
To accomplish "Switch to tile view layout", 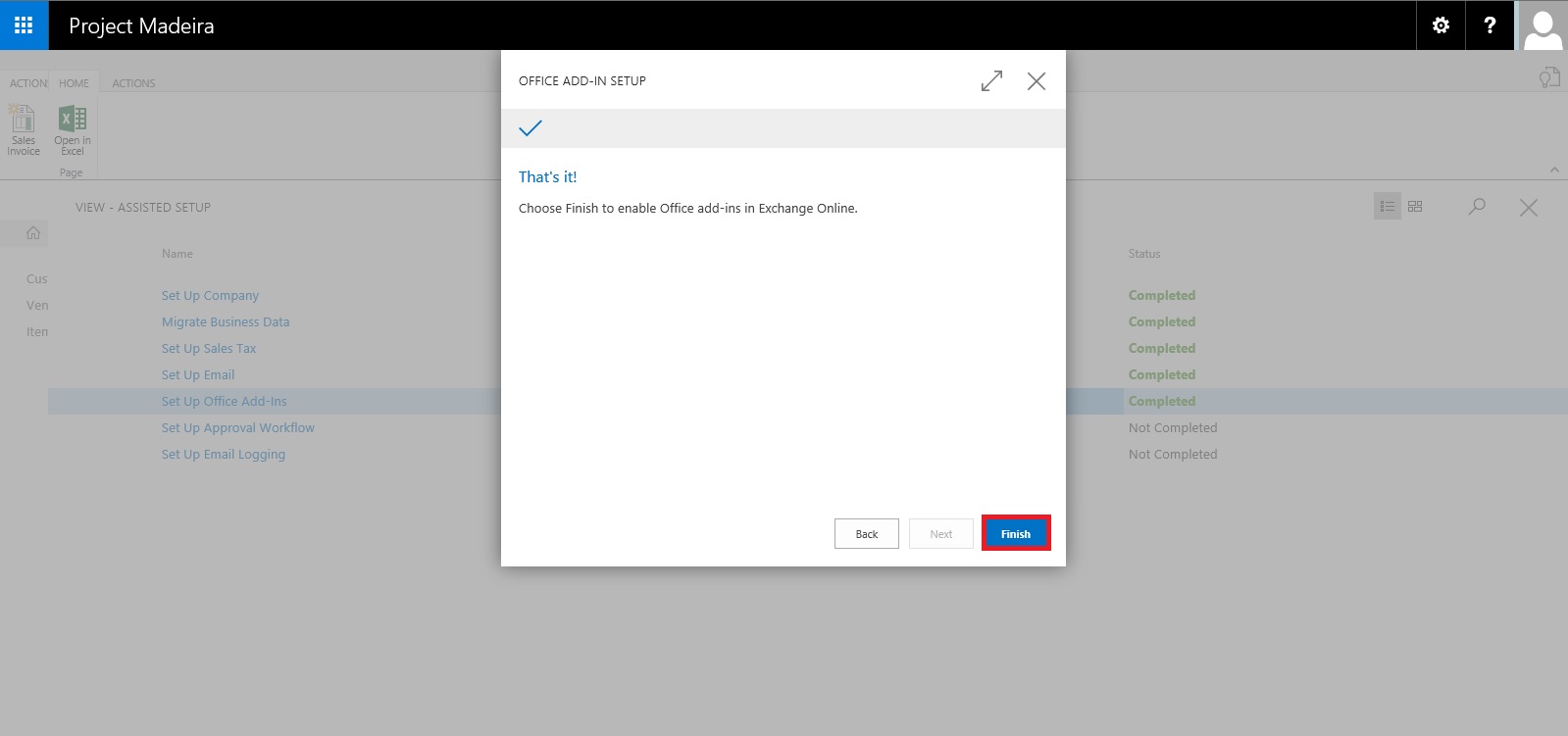I will [1415, 207].
